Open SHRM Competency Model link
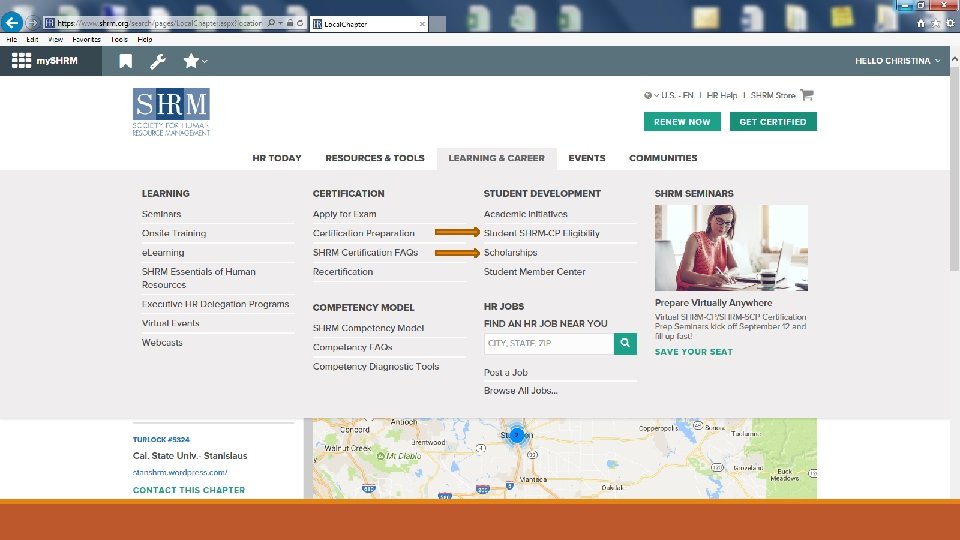 coord(369,328)
